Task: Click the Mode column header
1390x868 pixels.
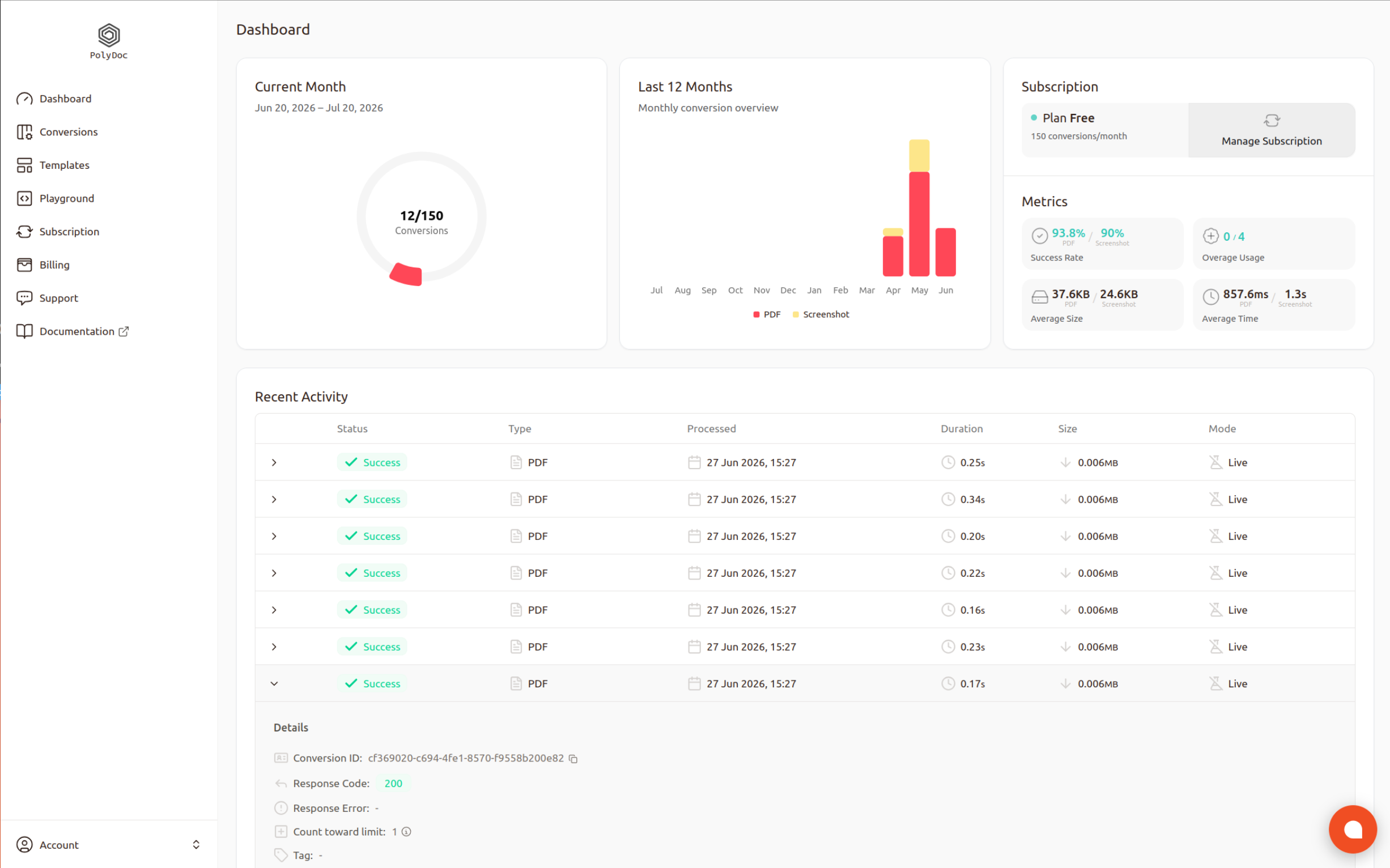Action: (x=1222, y=429)
